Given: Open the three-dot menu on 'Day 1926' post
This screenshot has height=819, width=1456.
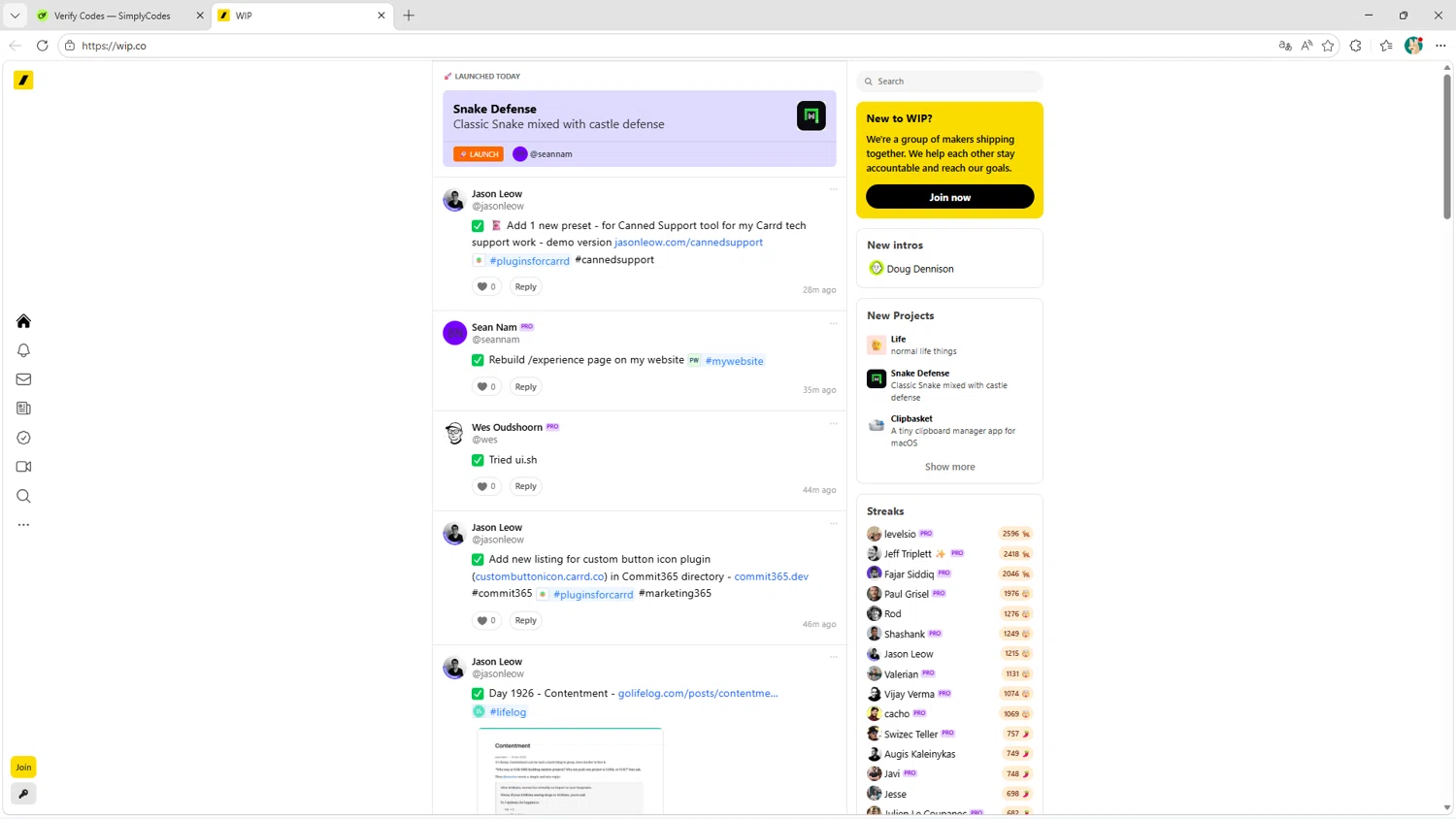Looking at the screenshot, I should tap(833, 657).
